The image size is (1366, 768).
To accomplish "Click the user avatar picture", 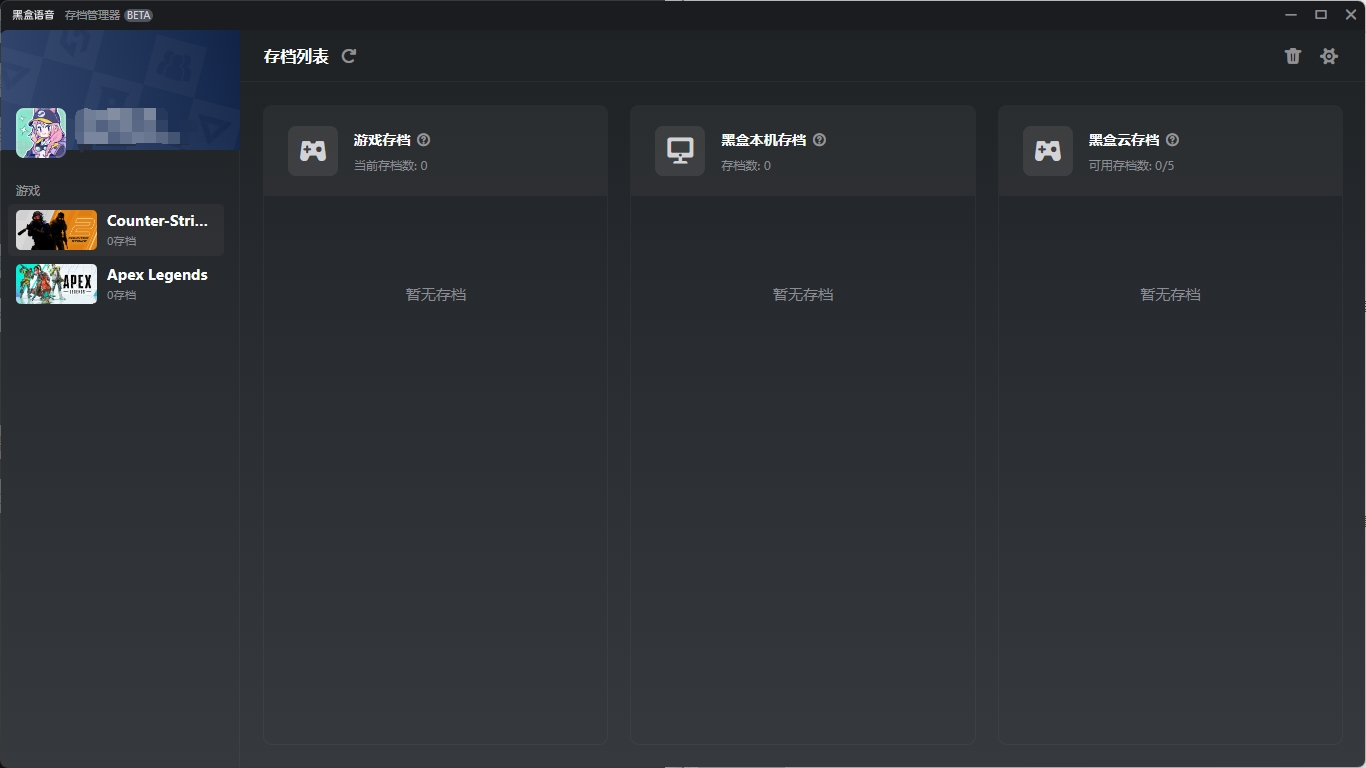I will 41,133.
